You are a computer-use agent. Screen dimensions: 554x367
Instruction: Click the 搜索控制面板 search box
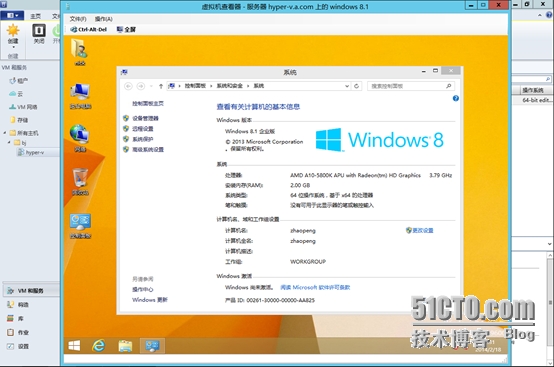pyautogui.click(x=411, y=86)
